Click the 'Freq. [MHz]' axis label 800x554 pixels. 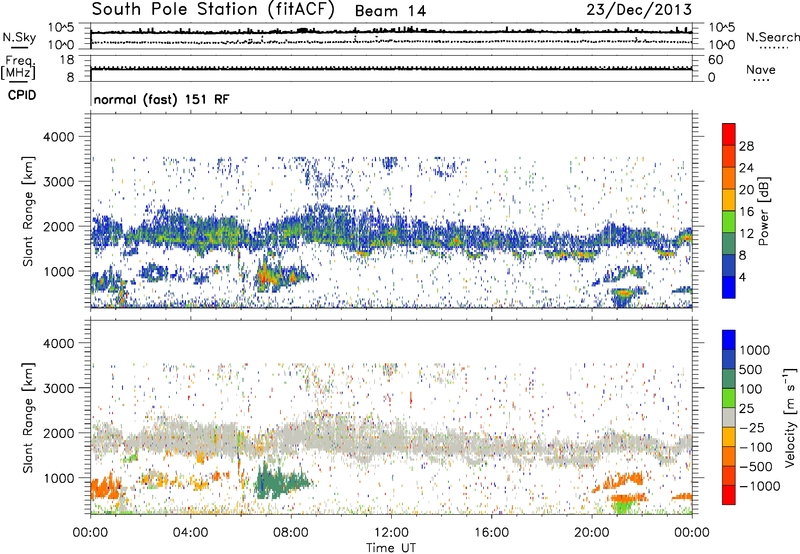(x=18, y=68)
